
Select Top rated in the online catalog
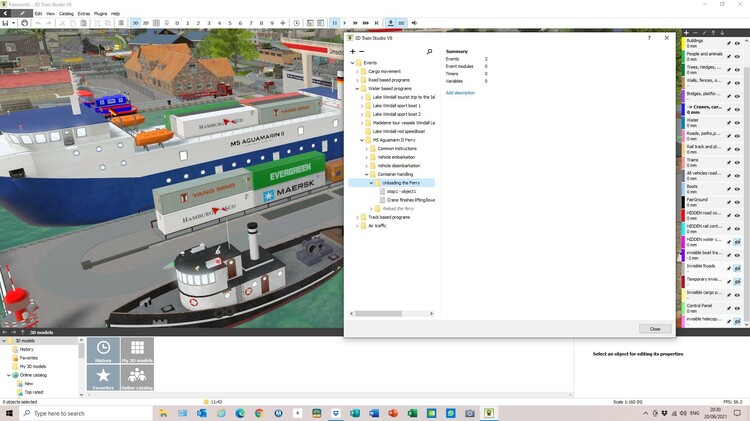pyautogui.click(x=33, y=392)
